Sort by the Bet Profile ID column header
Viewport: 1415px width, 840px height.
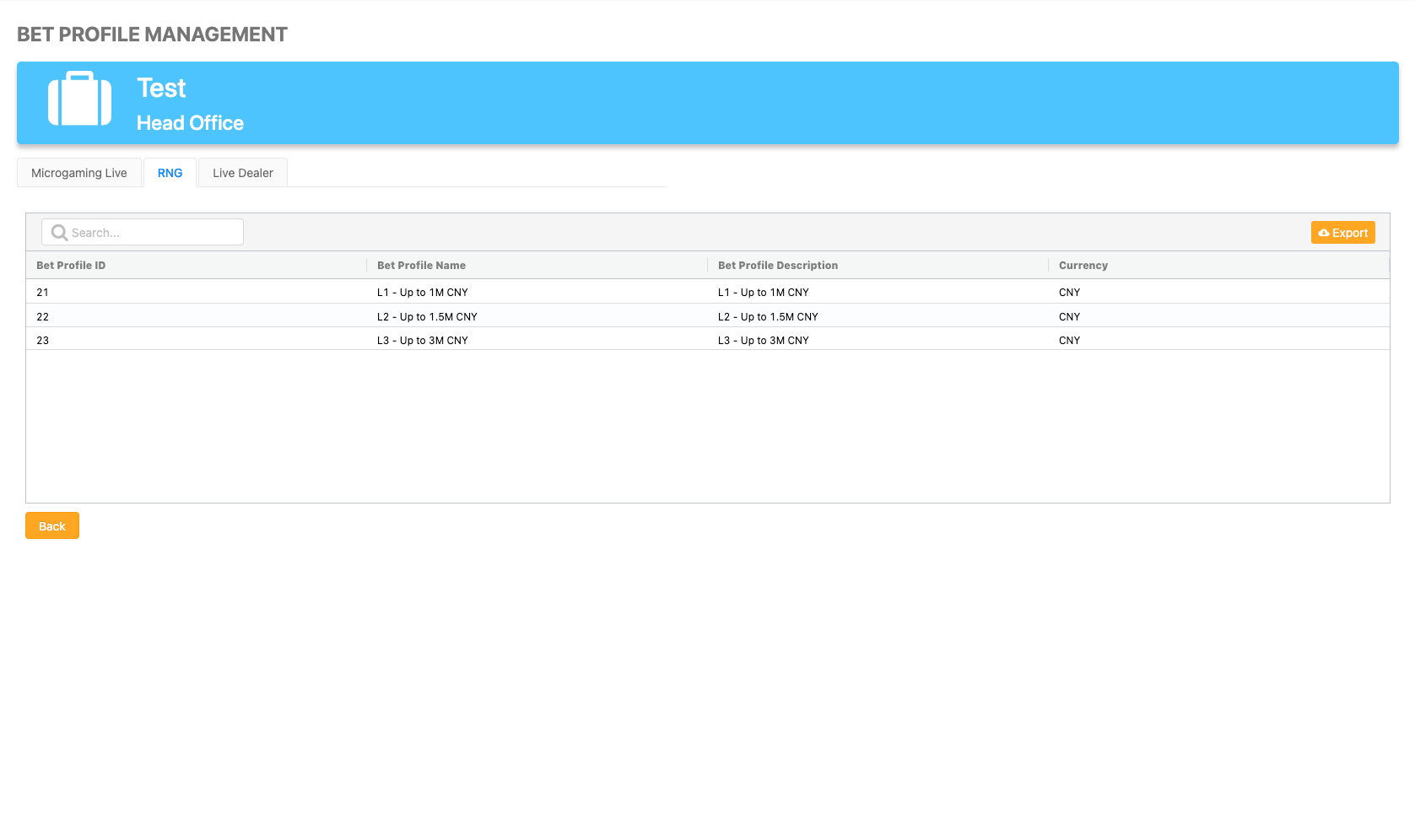(x=71, y=265)
